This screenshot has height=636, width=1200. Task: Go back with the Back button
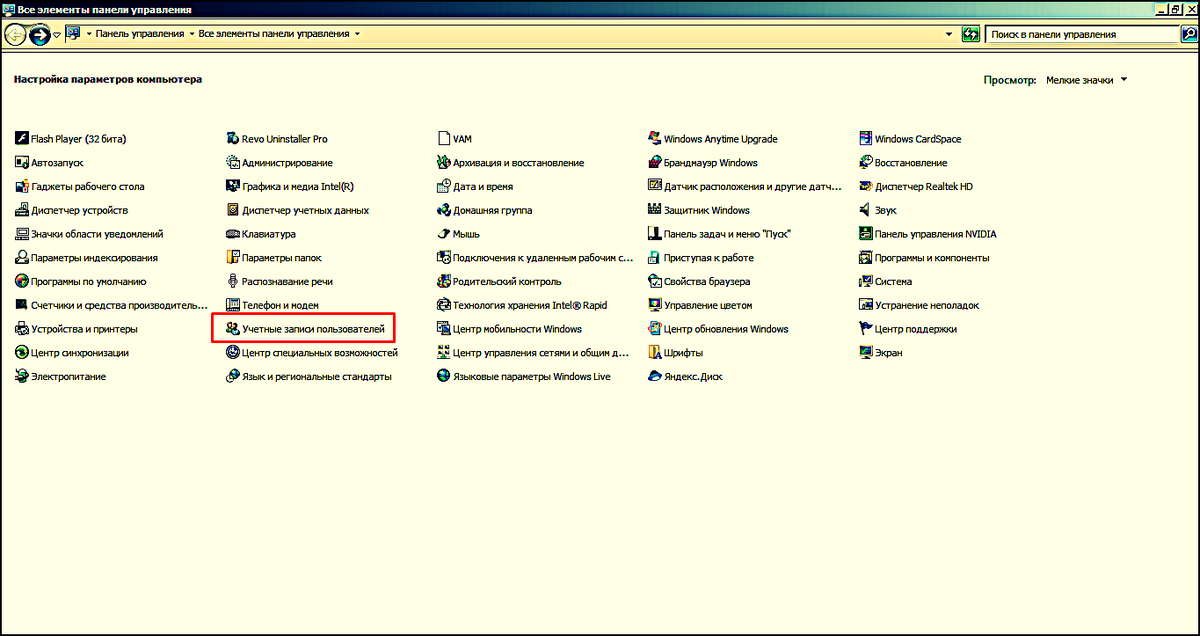pos(15,34)
